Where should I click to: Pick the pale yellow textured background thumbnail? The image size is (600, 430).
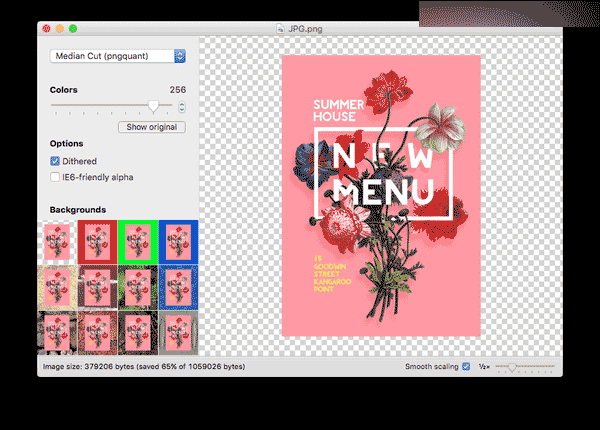[58, 287]
